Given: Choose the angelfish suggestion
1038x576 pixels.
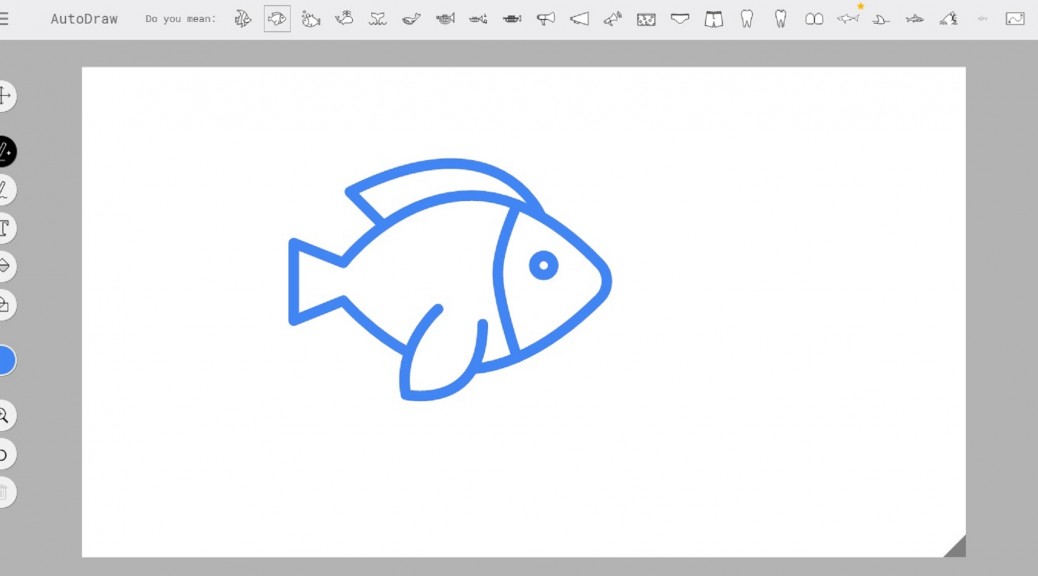Looking at the screenshot, I should click(243, 17).
